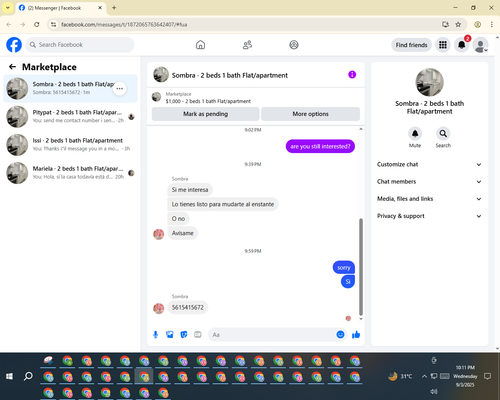Click the message '5615415672'
This screenshot has height=400, width=500.
(188, 307)
